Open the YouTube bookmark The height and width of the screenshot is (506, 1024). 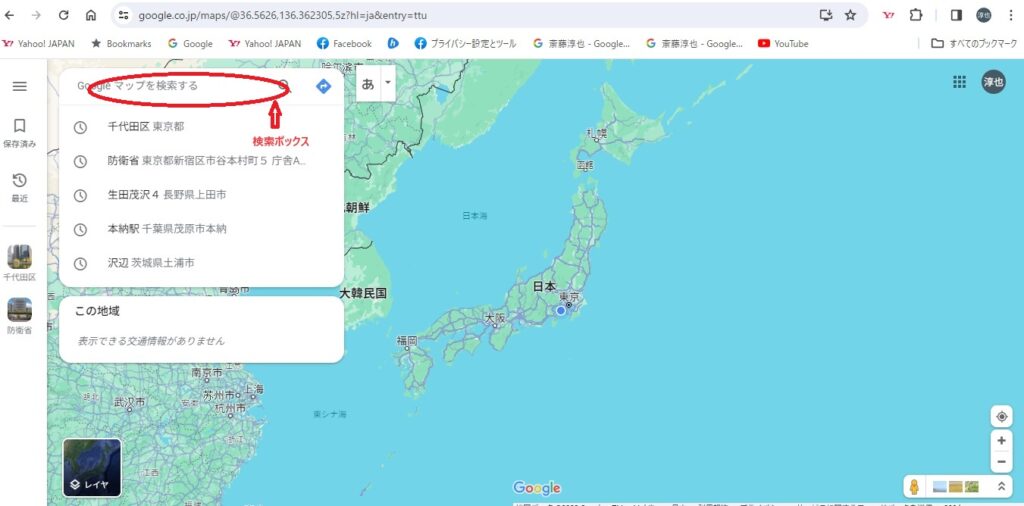pyautogui.click(x=783, y=44)
